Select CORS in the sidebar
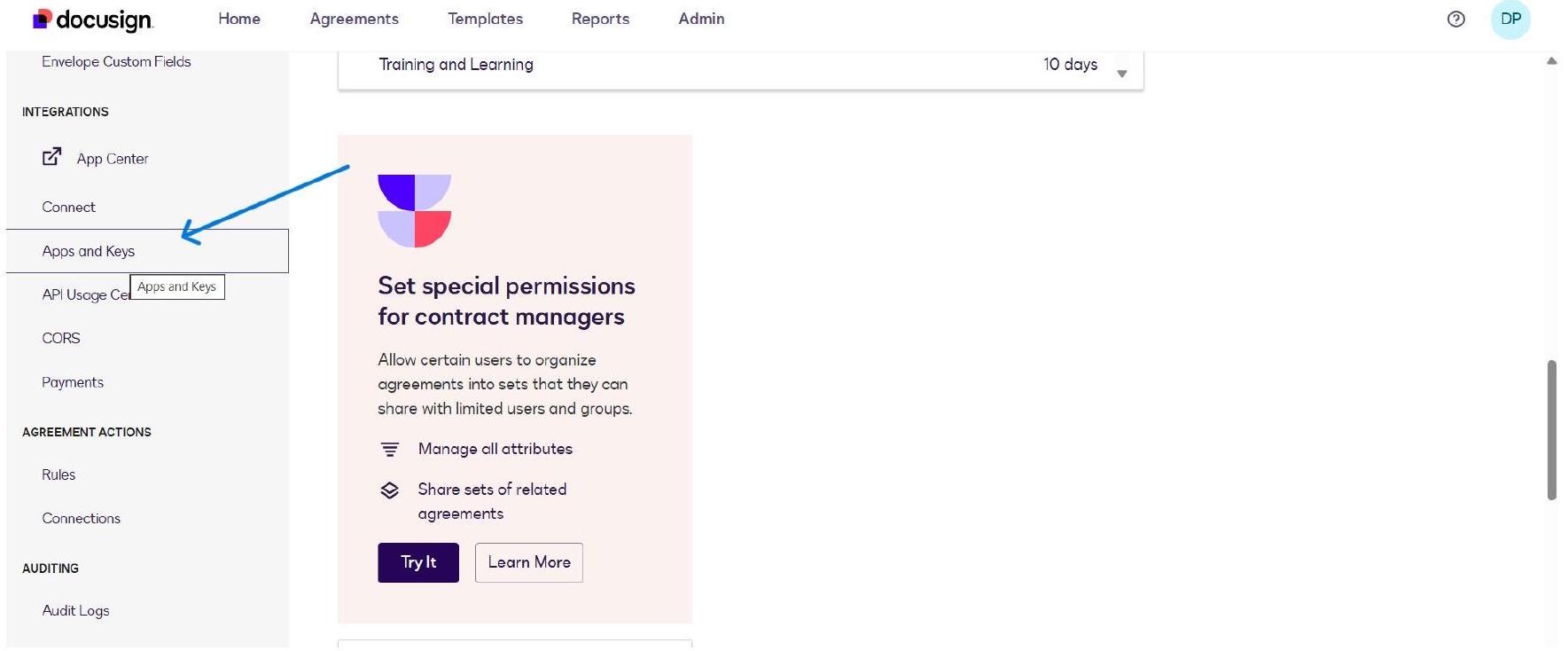The image size is (1568, 651). [61, 338]
